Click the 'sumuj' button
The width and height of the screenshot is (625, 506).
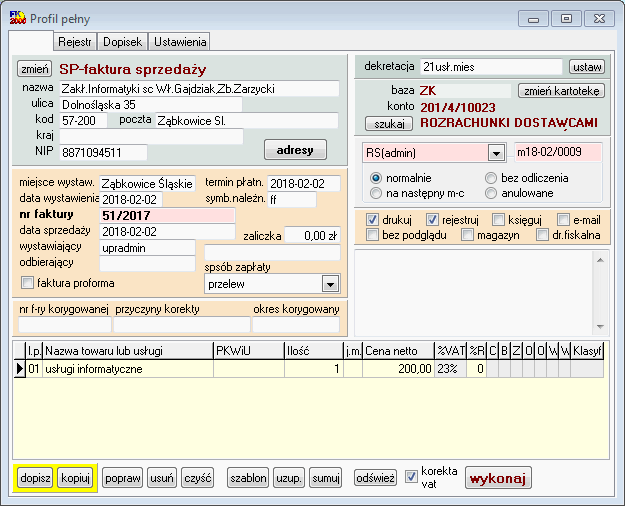point(326,478)
